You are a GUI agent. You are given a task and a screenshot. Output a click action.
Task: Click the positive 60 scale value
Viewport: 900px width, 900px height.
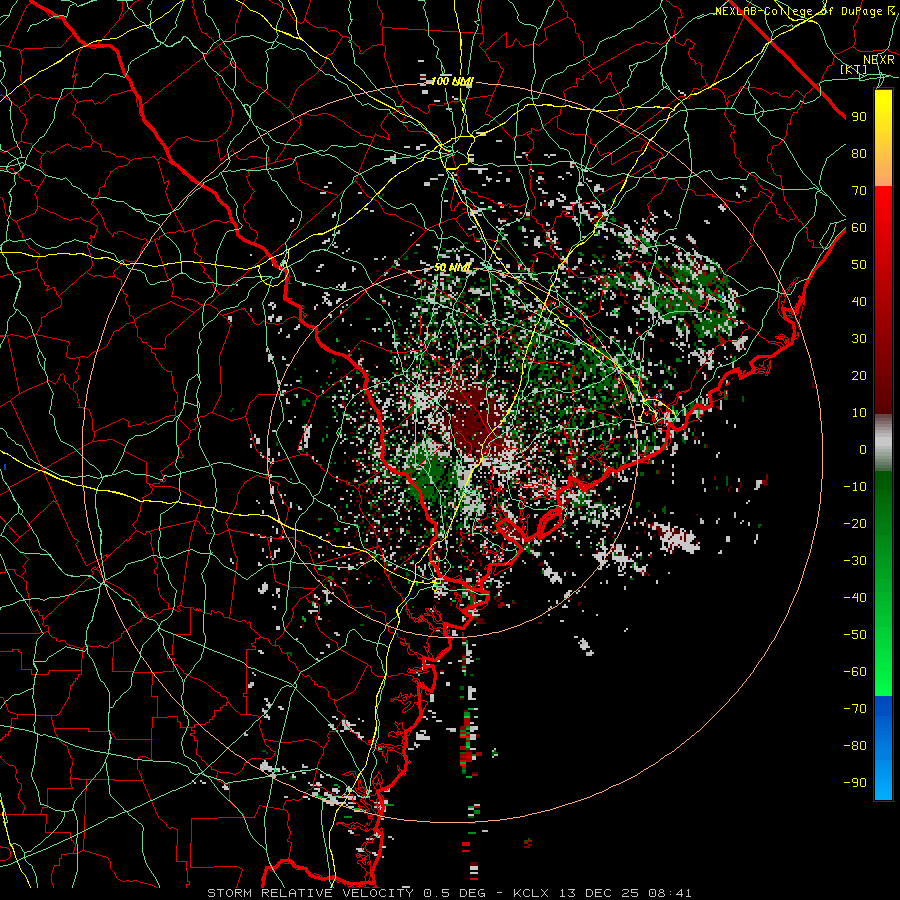pos(859,228)
